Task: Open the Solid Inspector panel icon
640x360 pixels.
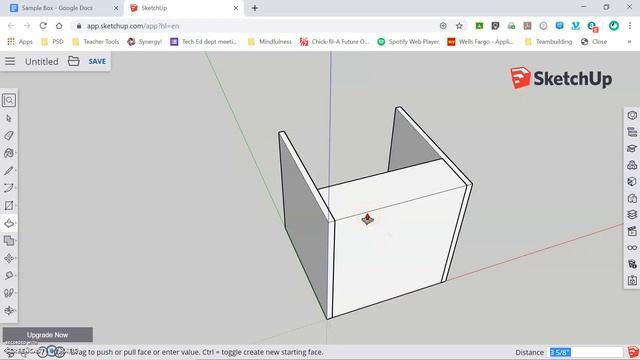Action: (x=632, y=264)
